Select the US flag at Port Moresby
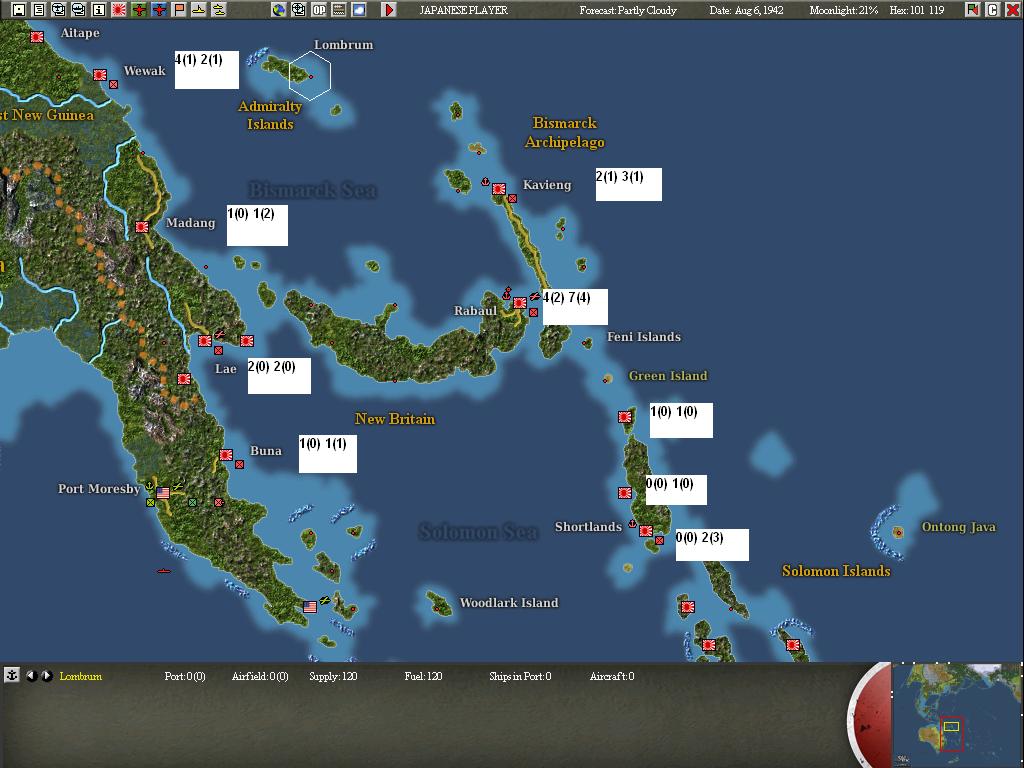Image resolution: width=1024 pixels, height=768 pixels. coord(163,492)
